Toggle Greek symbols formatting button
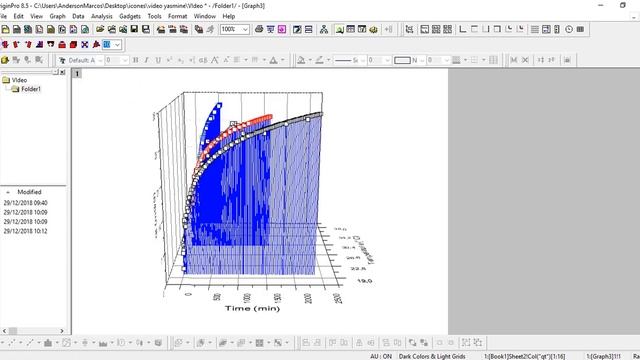The image size is (640, 360). click(x=203, y=60)
